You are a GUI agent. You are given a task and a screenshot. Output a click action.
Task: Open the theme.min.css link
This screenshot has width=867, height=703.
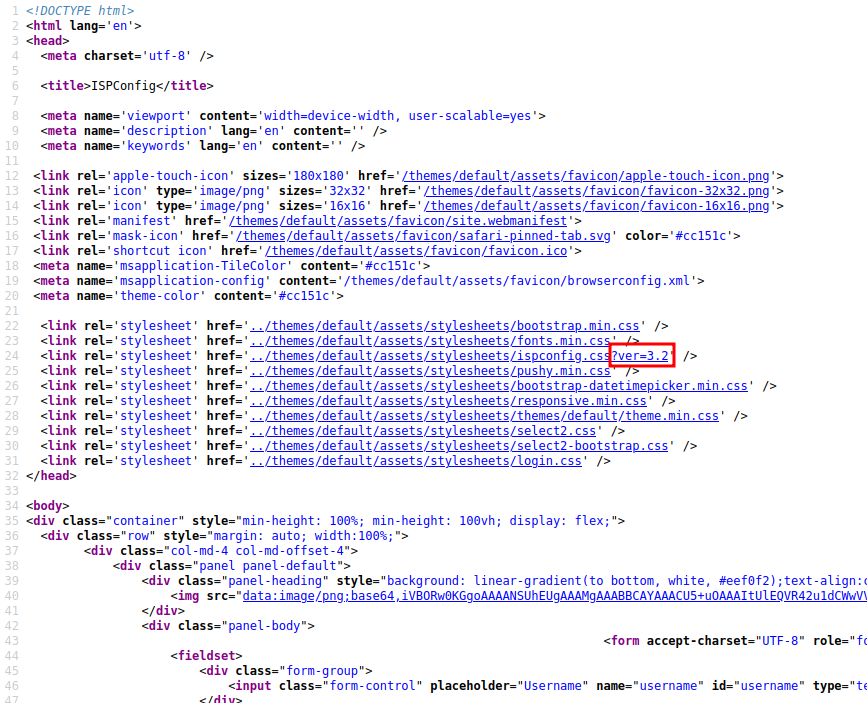pos(484,416)
